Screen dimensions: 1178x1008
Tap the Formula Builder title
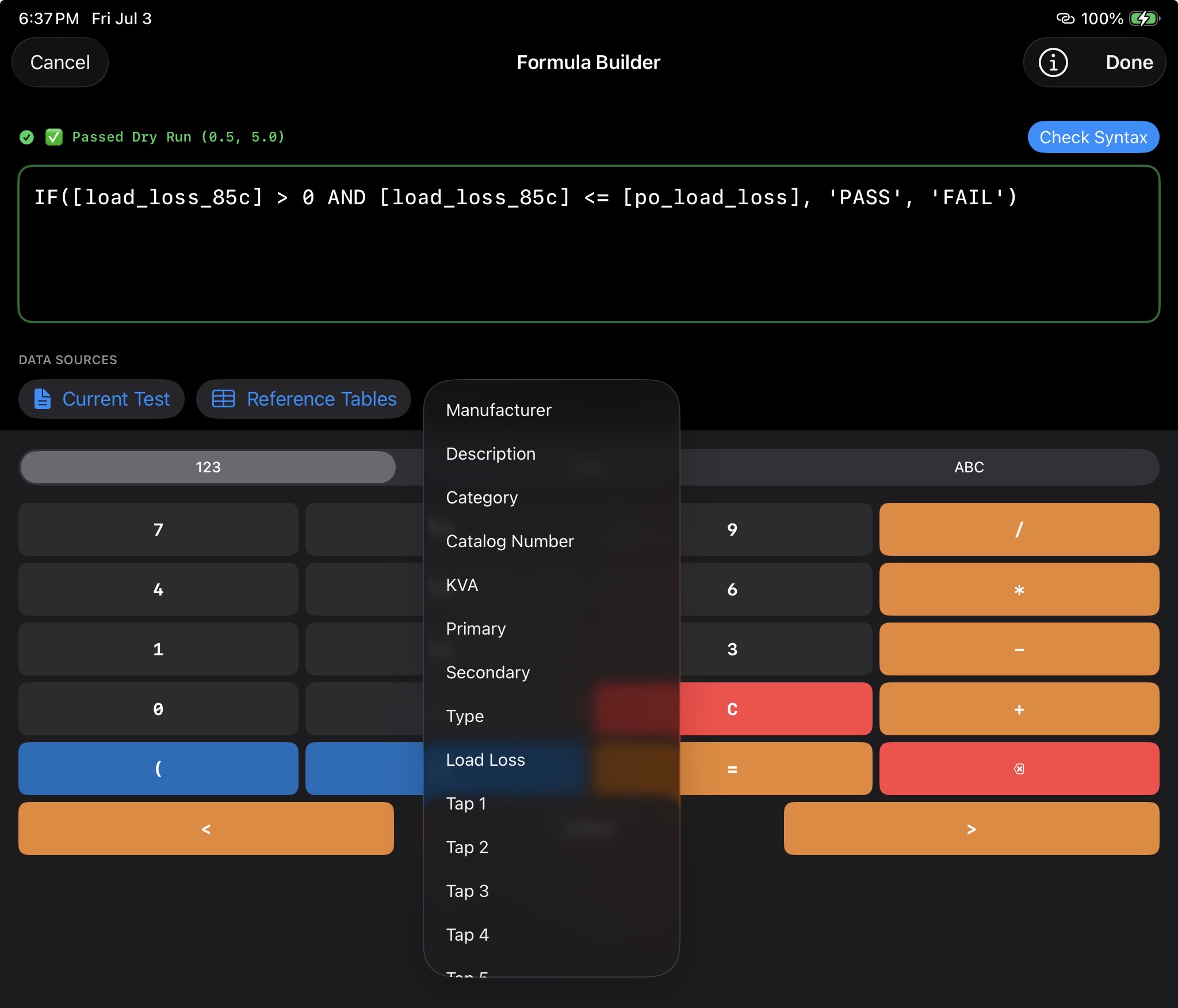point(588,62)
